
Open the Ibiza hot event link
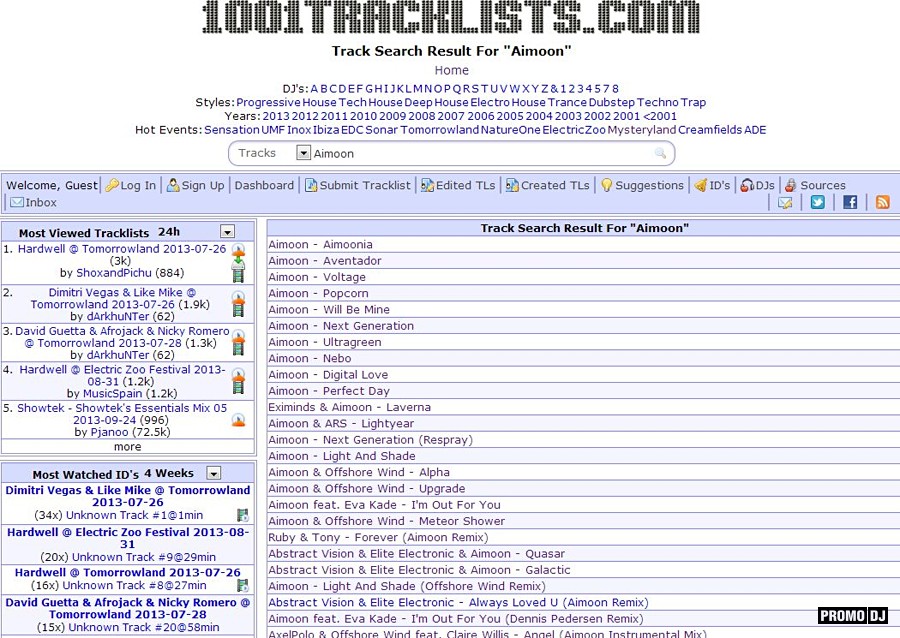click(325, 130)
